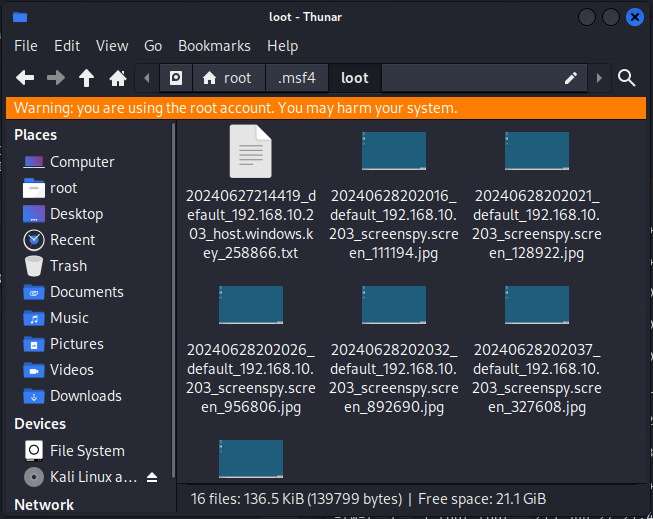Select the screen_956806.jpg thumbnail

point(251,305)
